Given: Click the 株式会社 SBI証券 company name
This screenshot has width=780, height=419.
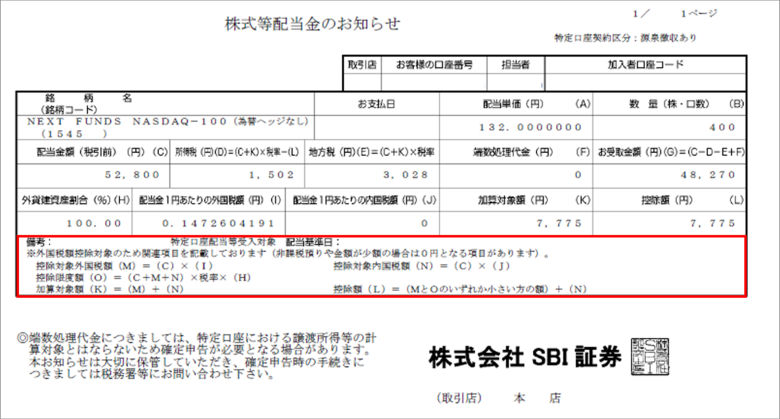Looking at the screenshot, I should pos(525,357).
